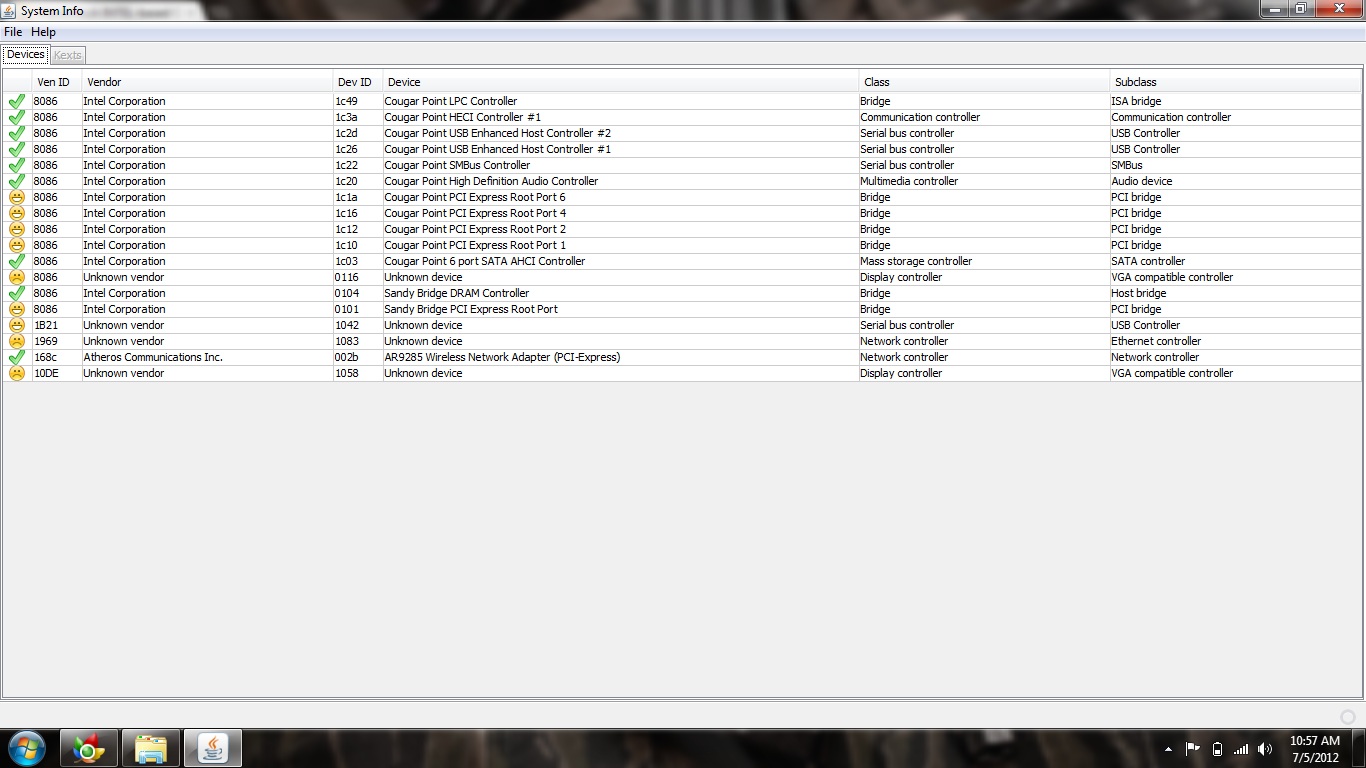Click the checkmark next to Sandy Bridge DRAM Controller
The image size is (1366, 768).
(x=16, y=293)
